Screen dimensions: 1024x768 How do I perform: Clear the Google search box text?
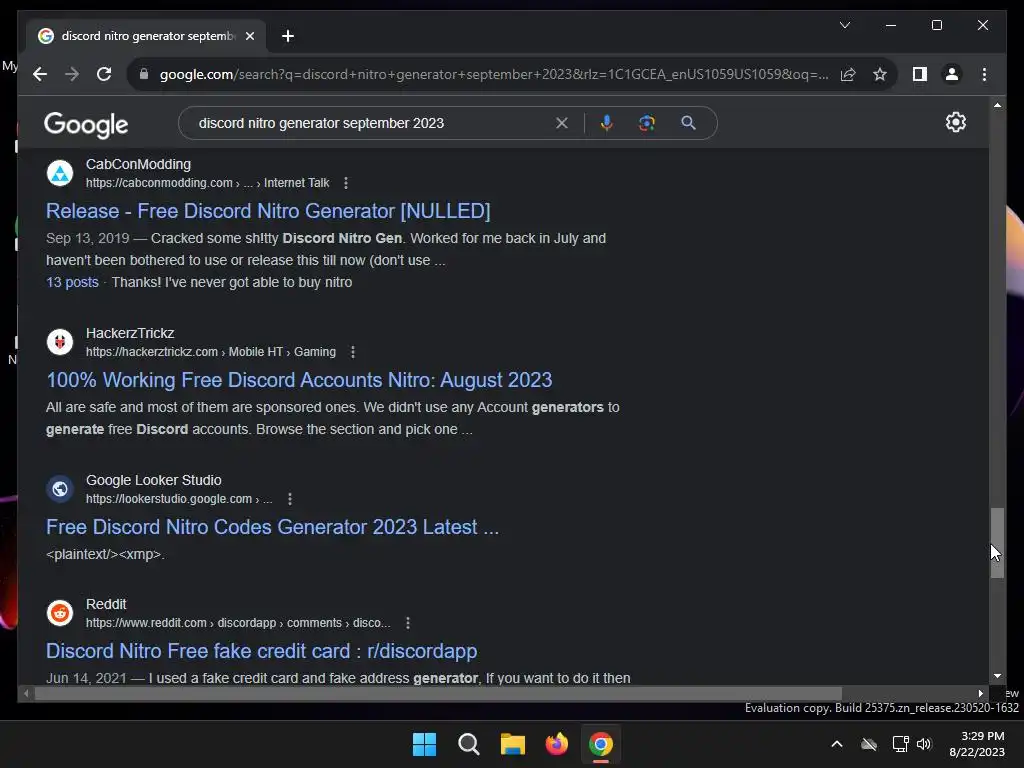click(561, 123)
